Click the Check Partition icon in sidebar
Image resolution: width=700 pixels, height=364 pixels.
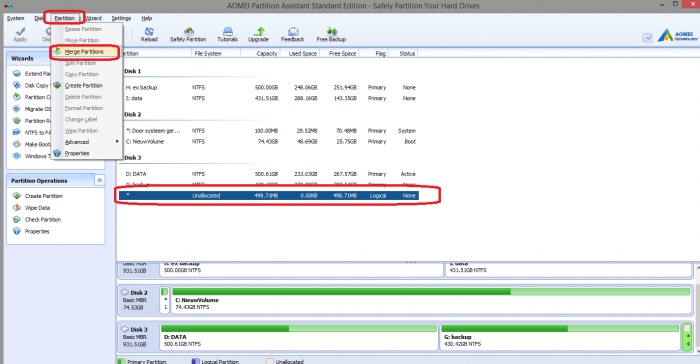(17, 219)
